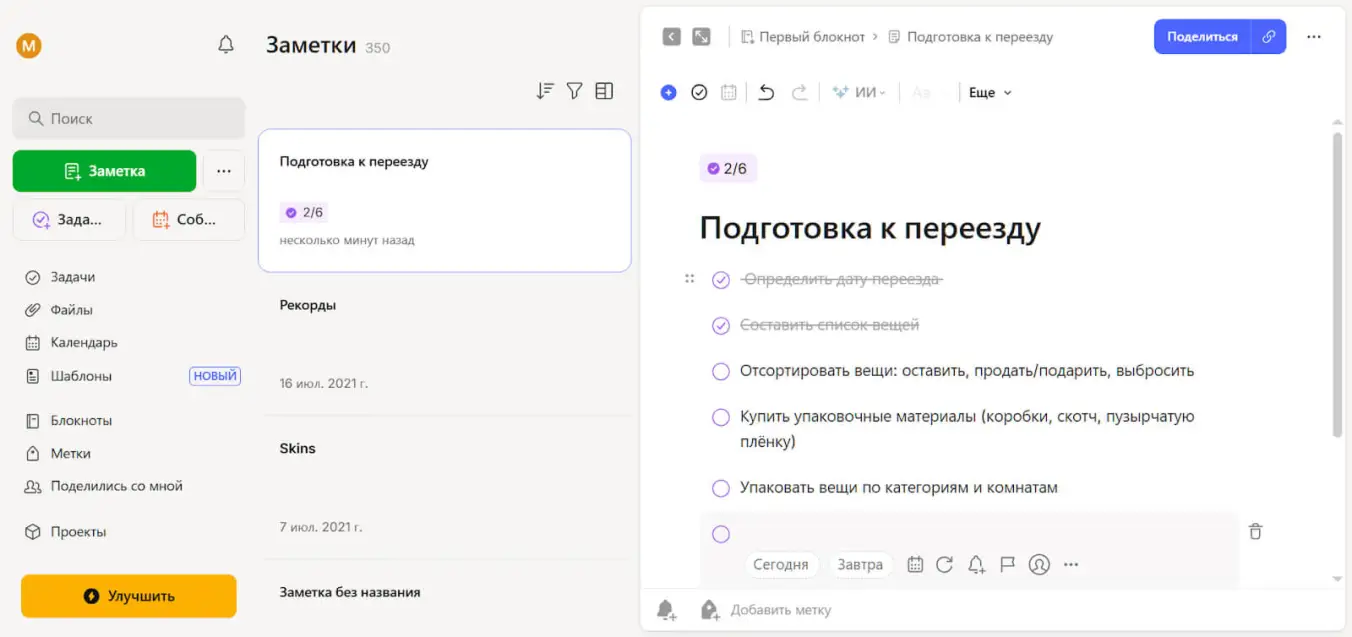Viewport: 1352px width, 637px height.
Task: Delete the empty task with trash icon
Action: 1256,532
